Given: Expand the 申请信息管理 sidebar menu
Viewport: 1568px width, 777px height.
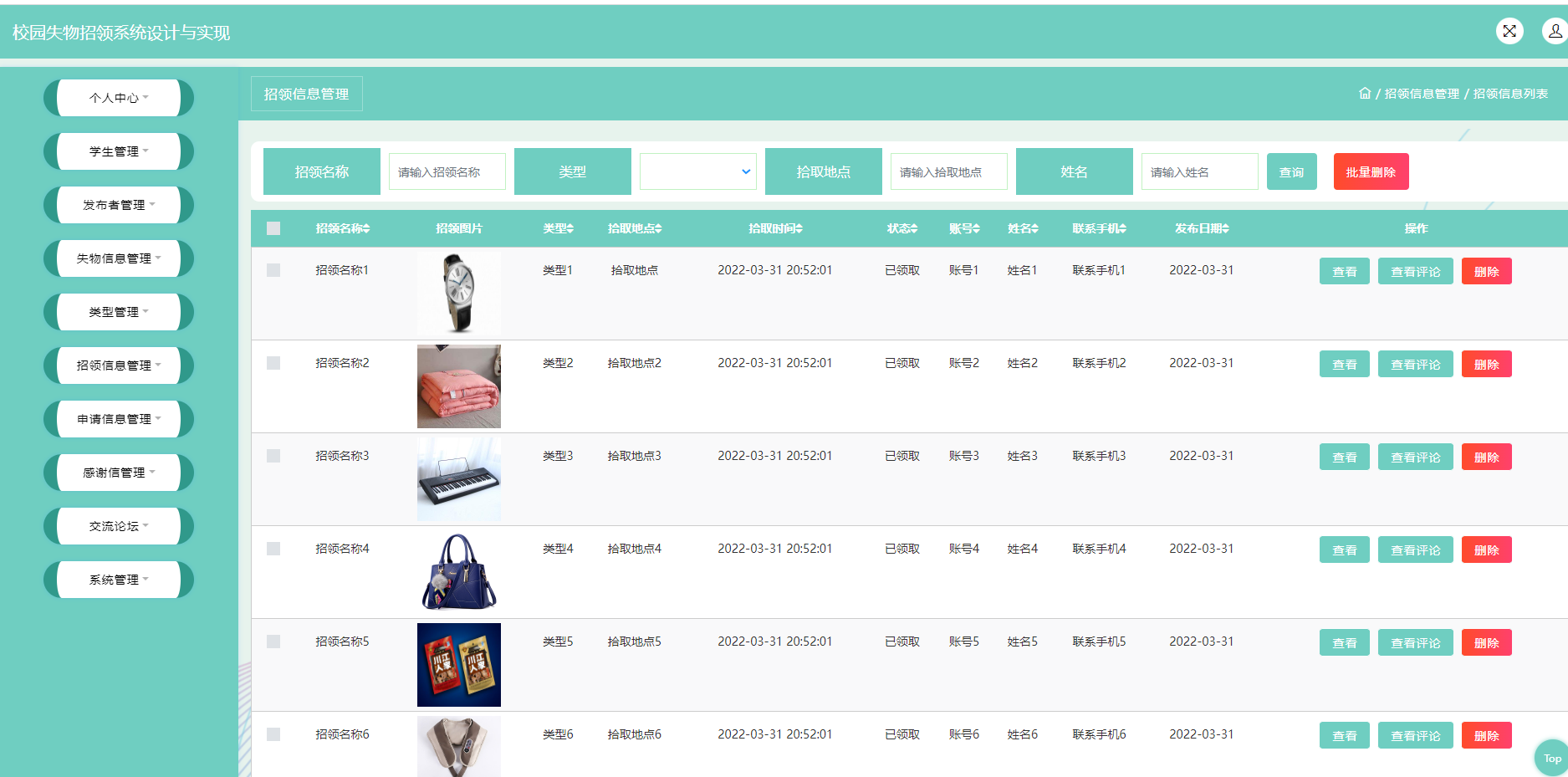Looking at the screenshot, I should pyautogui.click(x=119, y=419).
